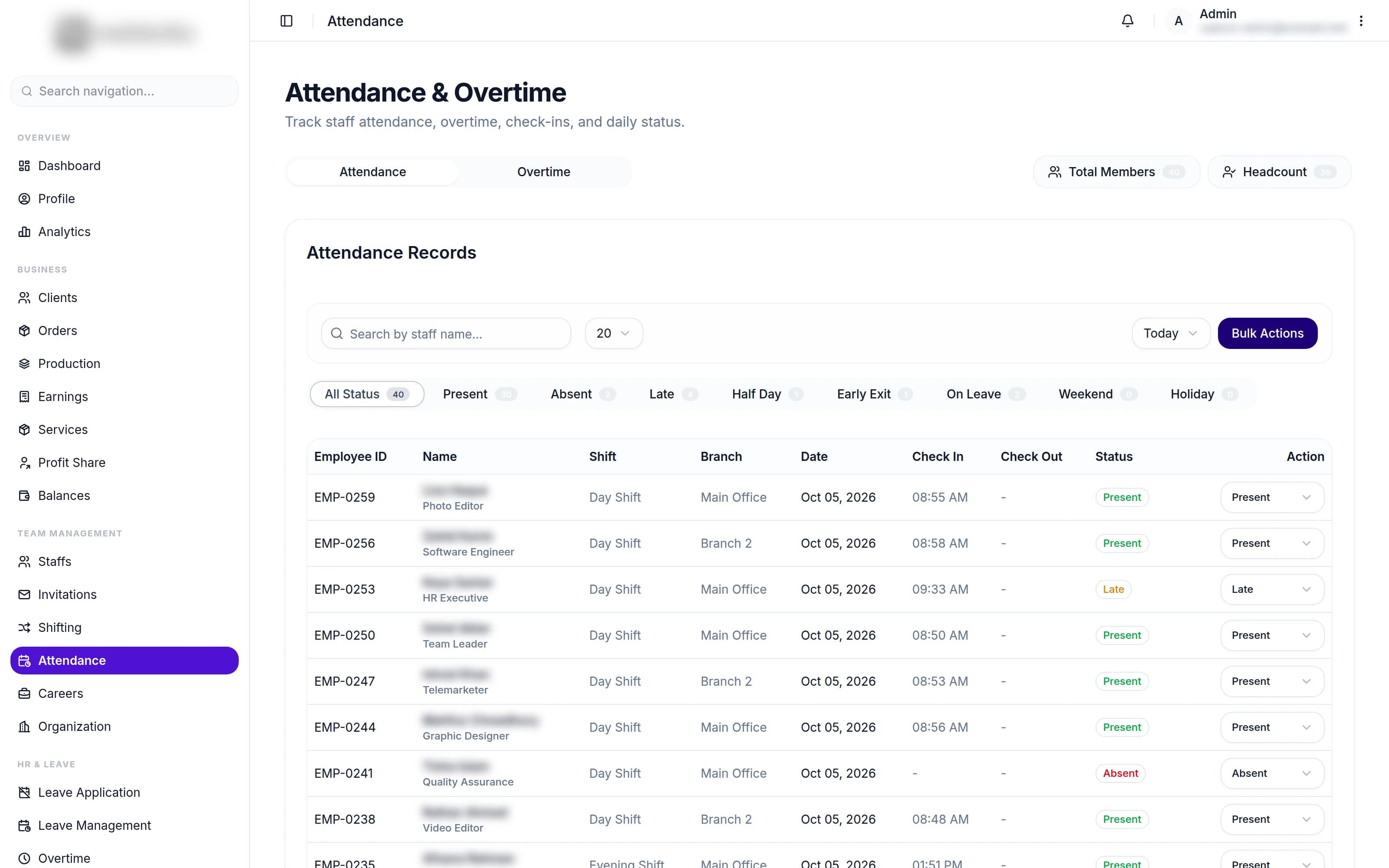This screenshot has width=1389, height=868.
Task: Click the Leave Application calendar icon
Action: [24, 793]
